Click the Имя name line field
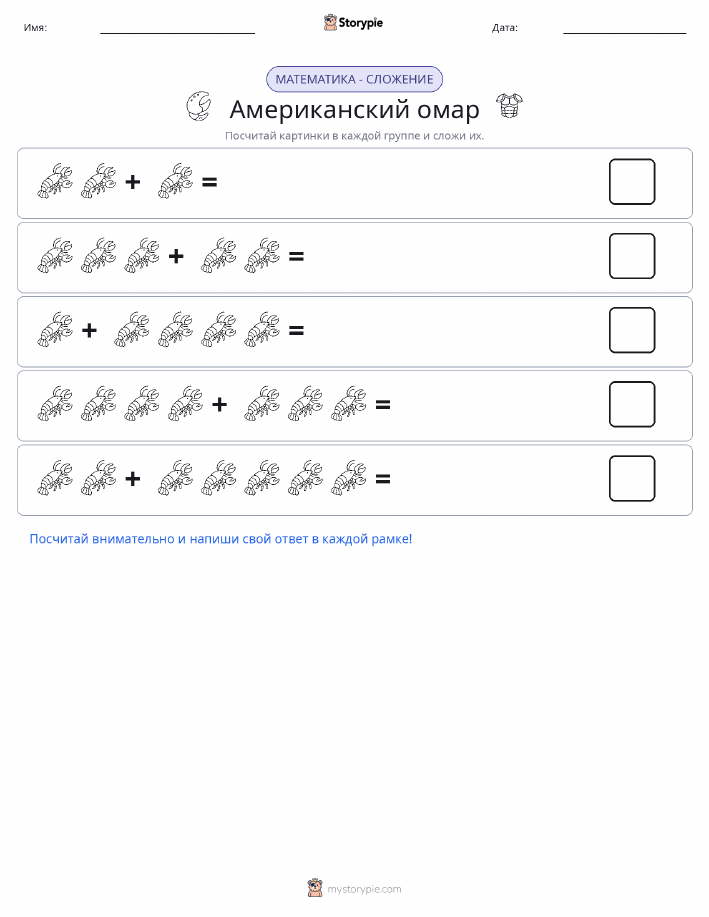This screenshot has height=917, width=709. point(177,28)
